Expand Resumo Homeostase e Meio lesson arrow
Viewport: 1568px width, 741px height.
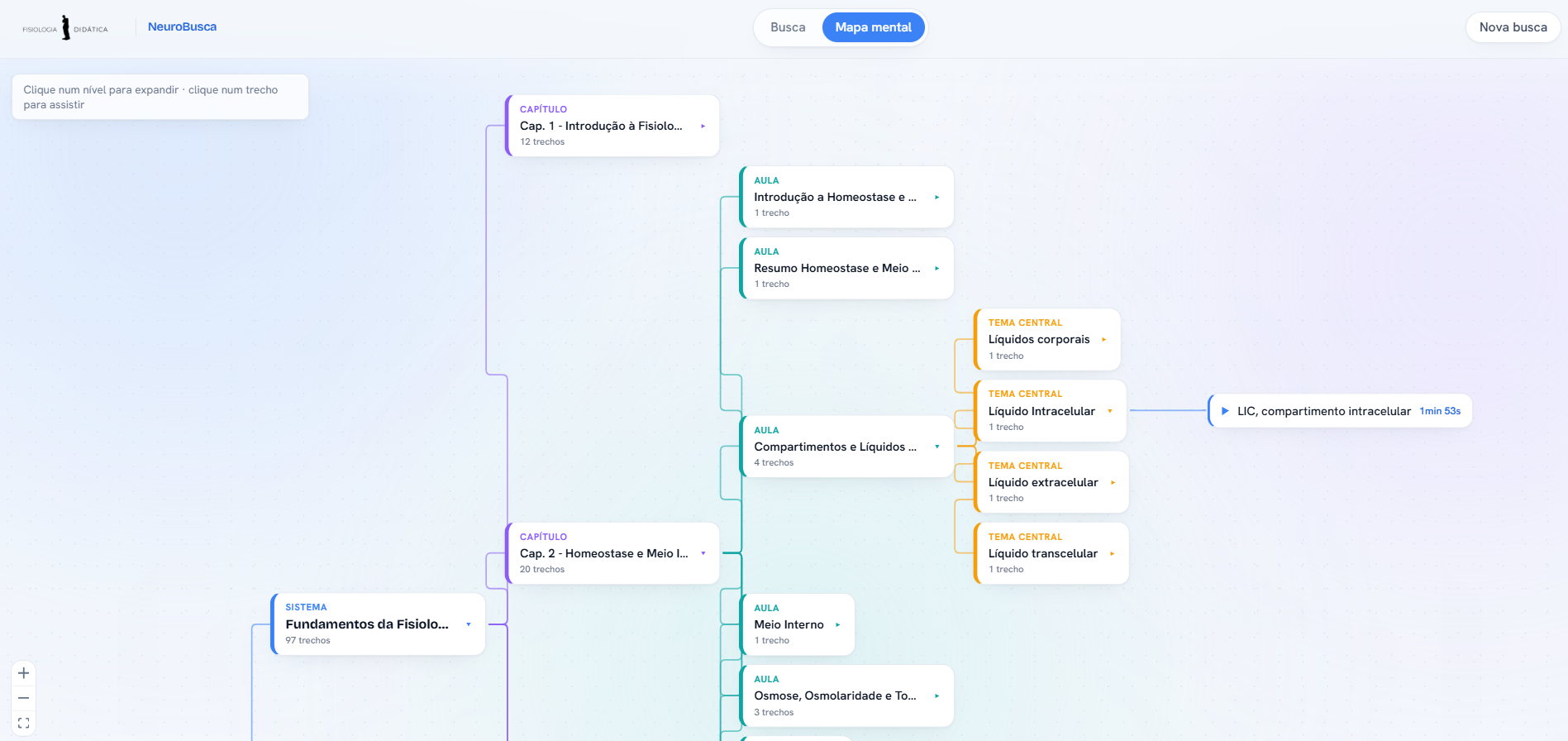(937, 269)
